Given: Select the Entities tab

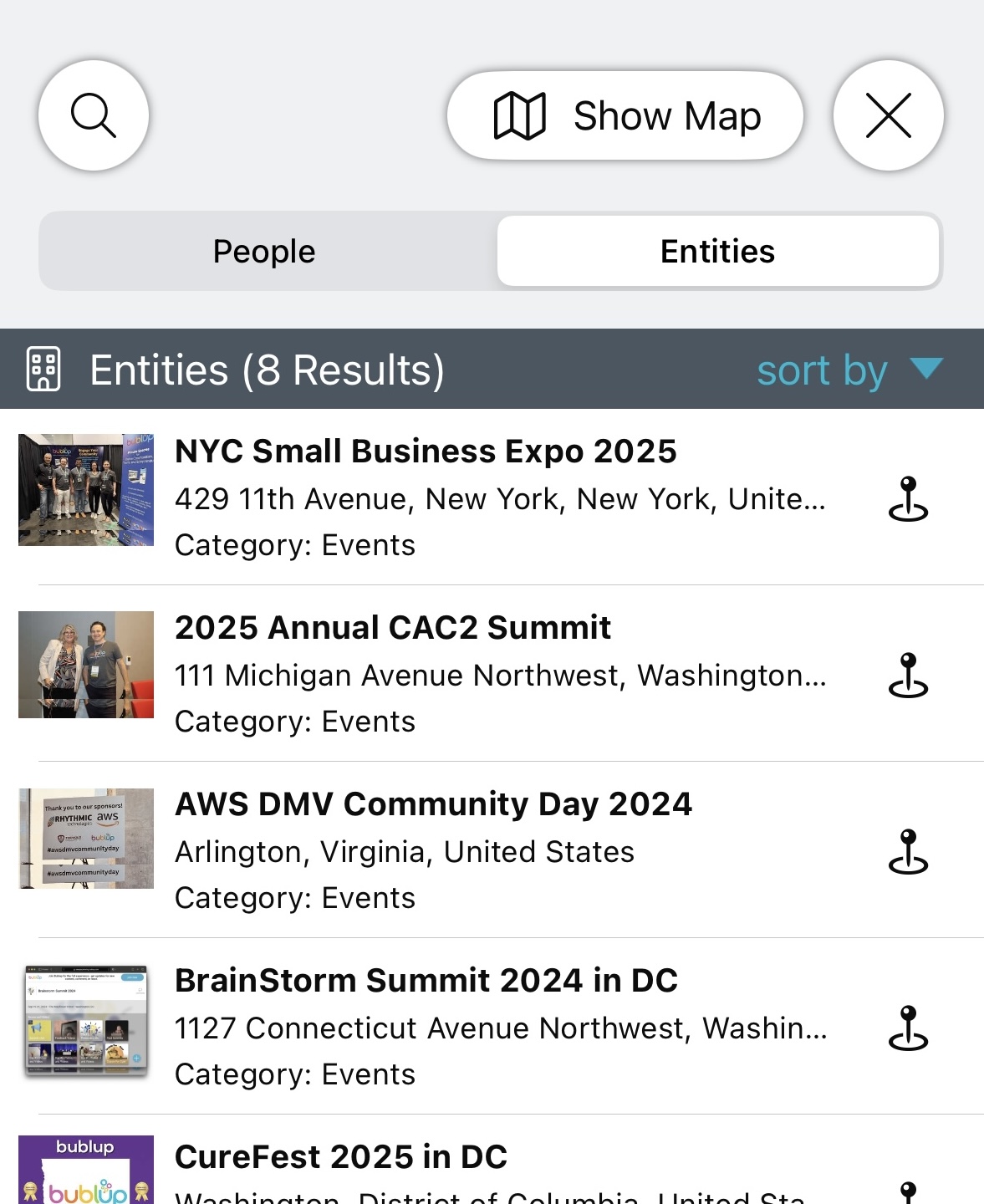Looking at the screenshot, I should click(x=717, y=252).
